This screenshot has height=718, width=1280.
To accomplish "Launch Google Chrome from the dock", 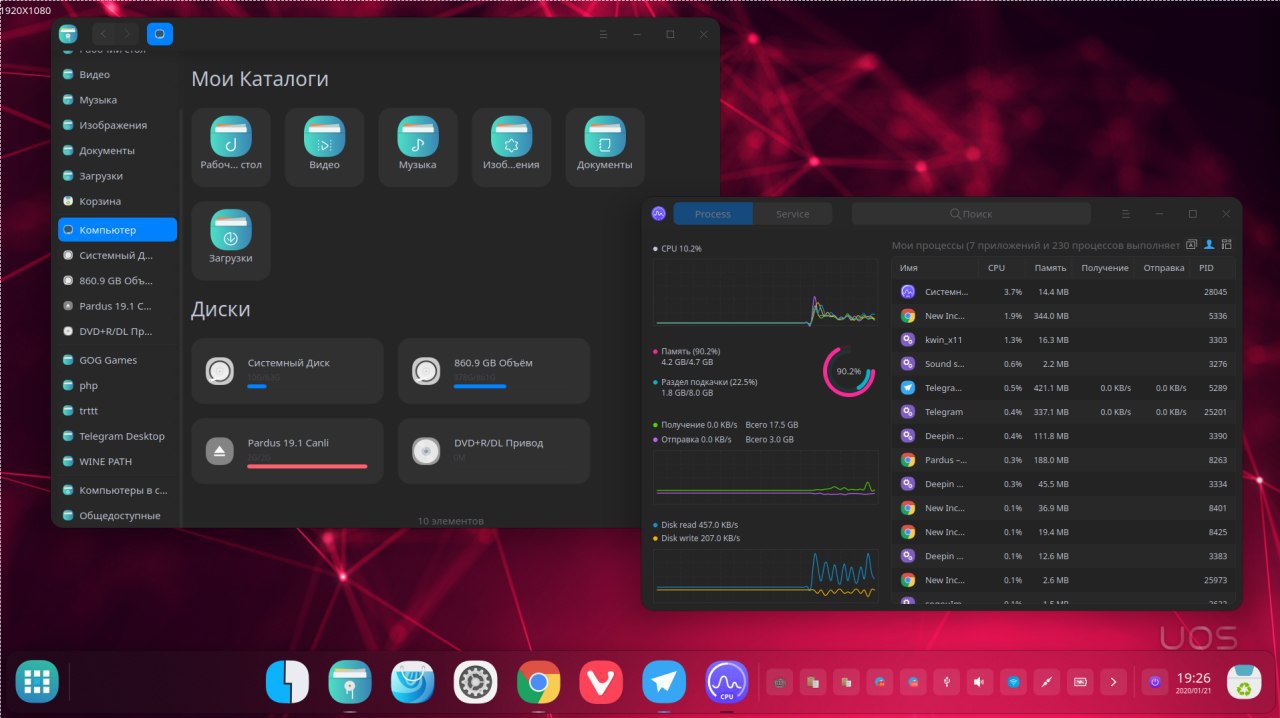I will 538,682.
